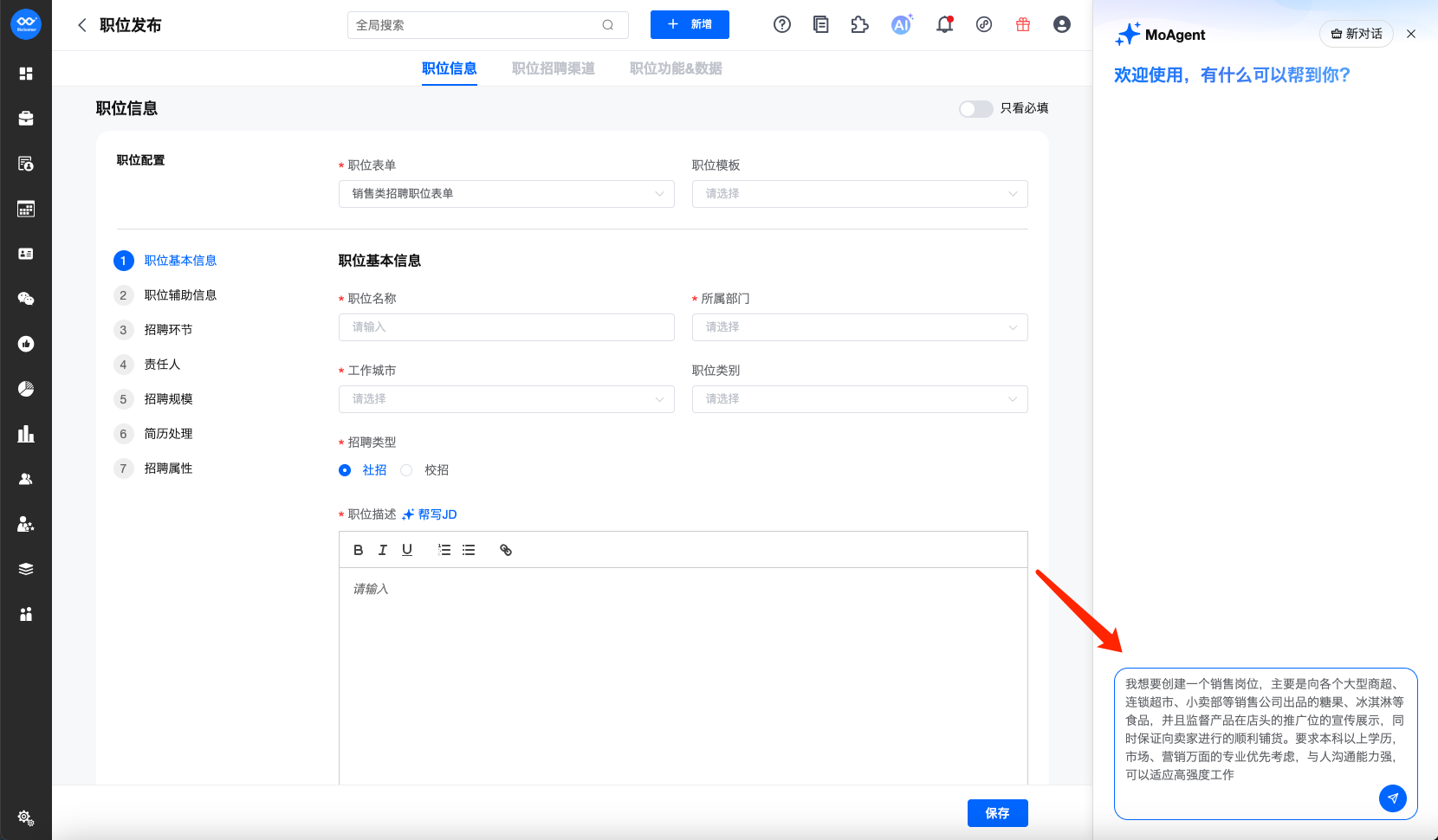This screenshot has height=840, width=1438.
Task: Open the AI assistant icon in header
Action: [x=902, y=24]
